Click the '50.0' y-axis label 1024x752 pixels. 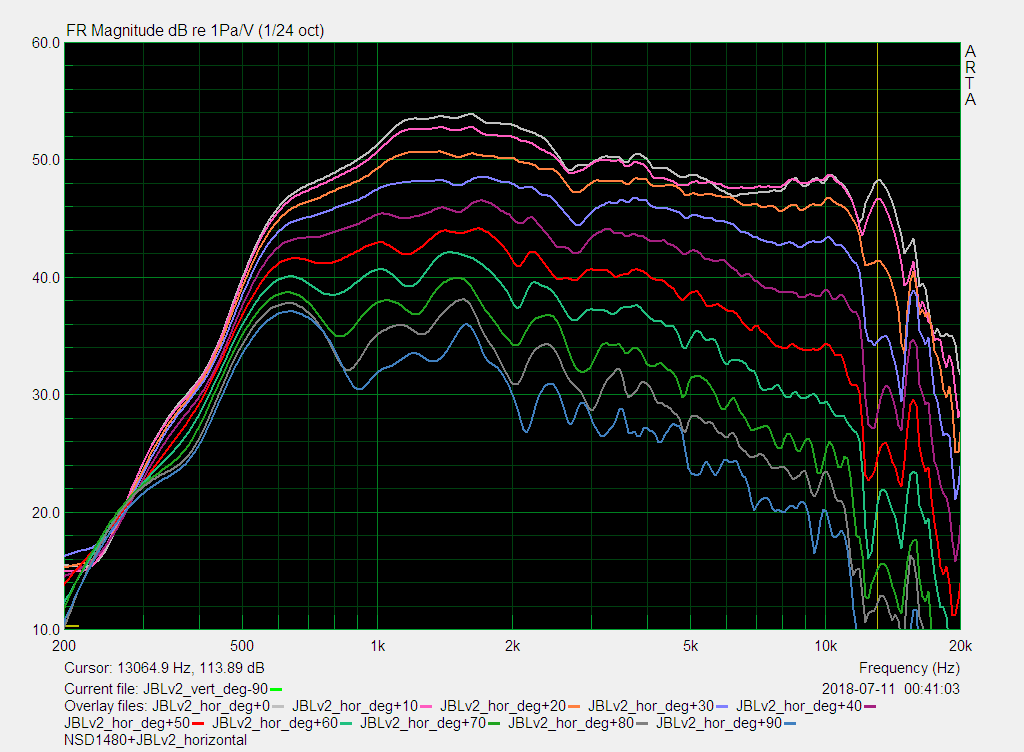pyautogui.click(x=46, y=160)
